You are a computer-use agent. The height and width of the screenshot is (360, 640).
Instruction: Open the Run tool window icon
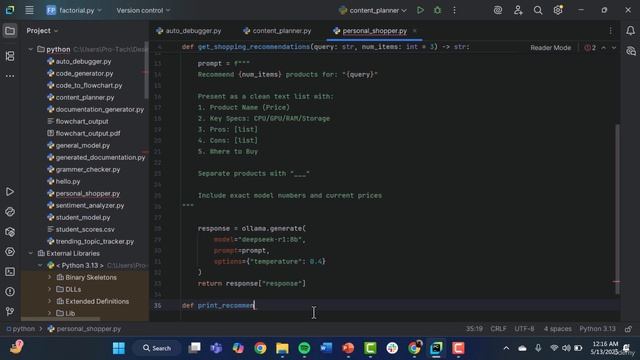10,191
